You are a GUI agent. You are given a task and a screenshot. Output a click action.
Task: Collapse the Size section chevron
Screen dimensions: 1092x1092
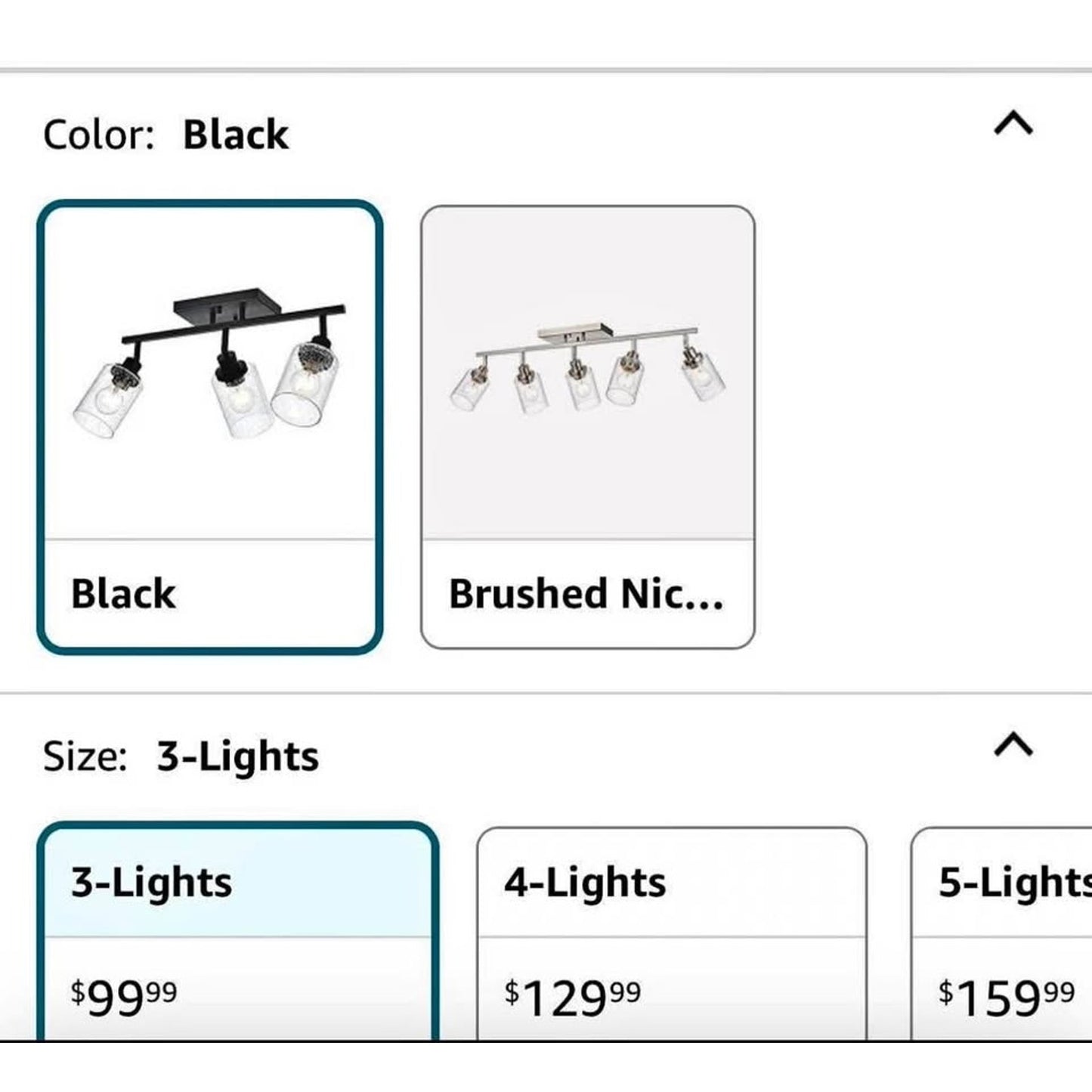1013,744
